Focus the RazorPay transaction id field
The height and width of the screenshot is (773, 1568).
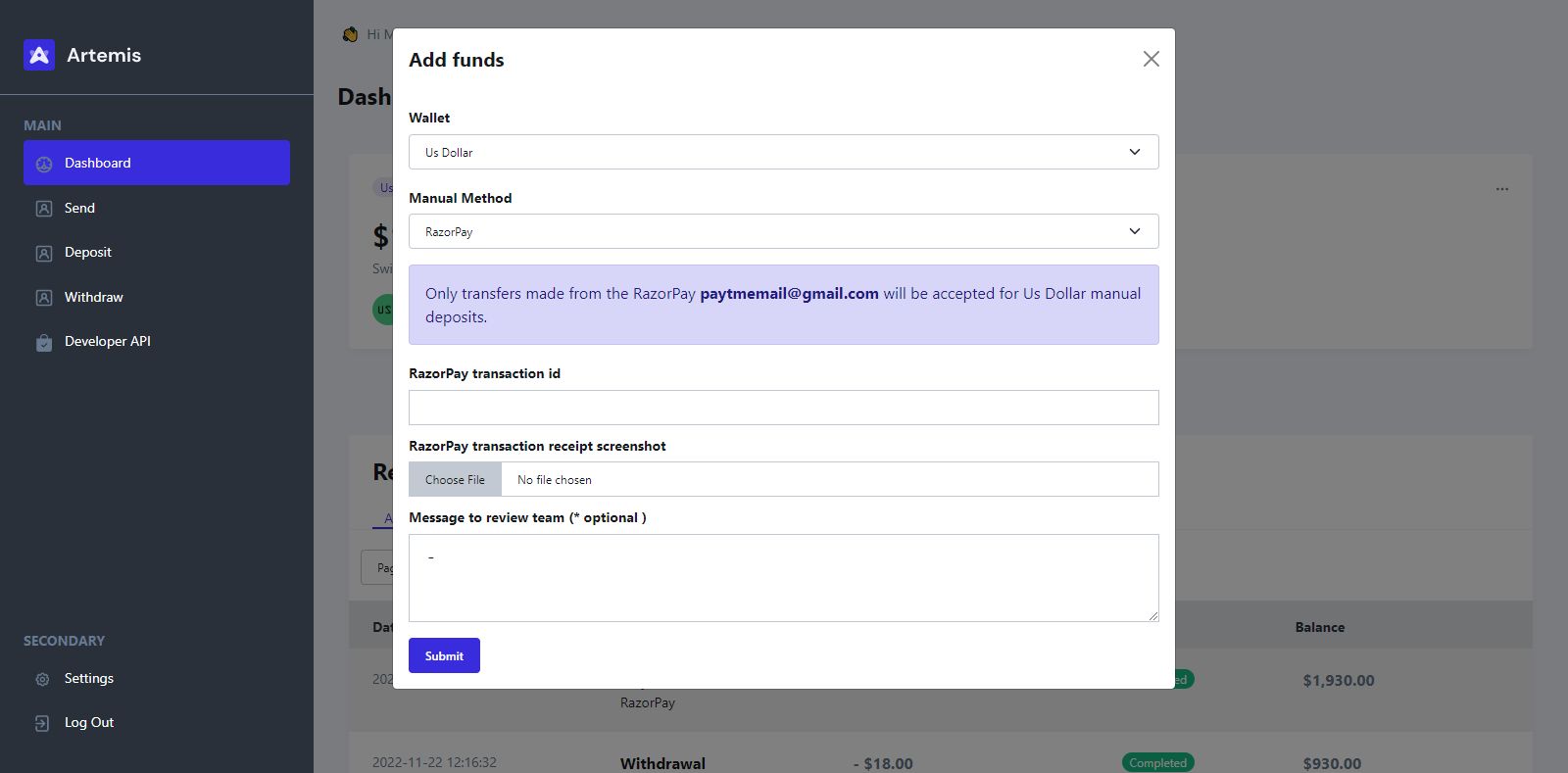pyautogui.click(x=783, y=408)
